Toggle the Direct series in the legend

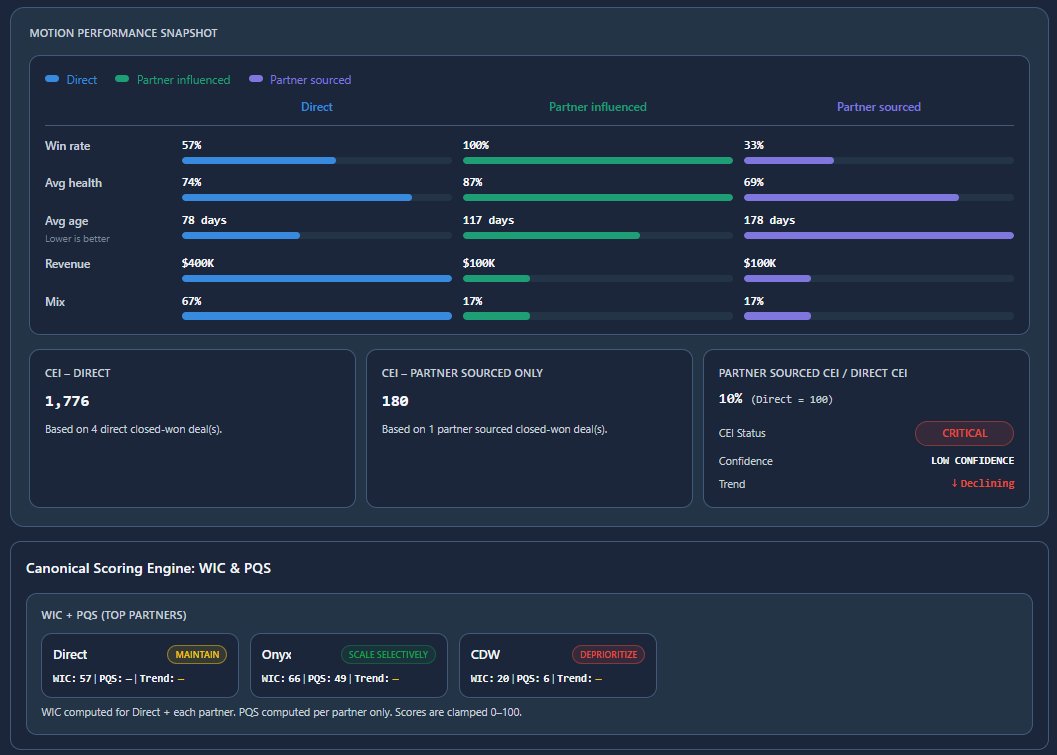point(71,80)
